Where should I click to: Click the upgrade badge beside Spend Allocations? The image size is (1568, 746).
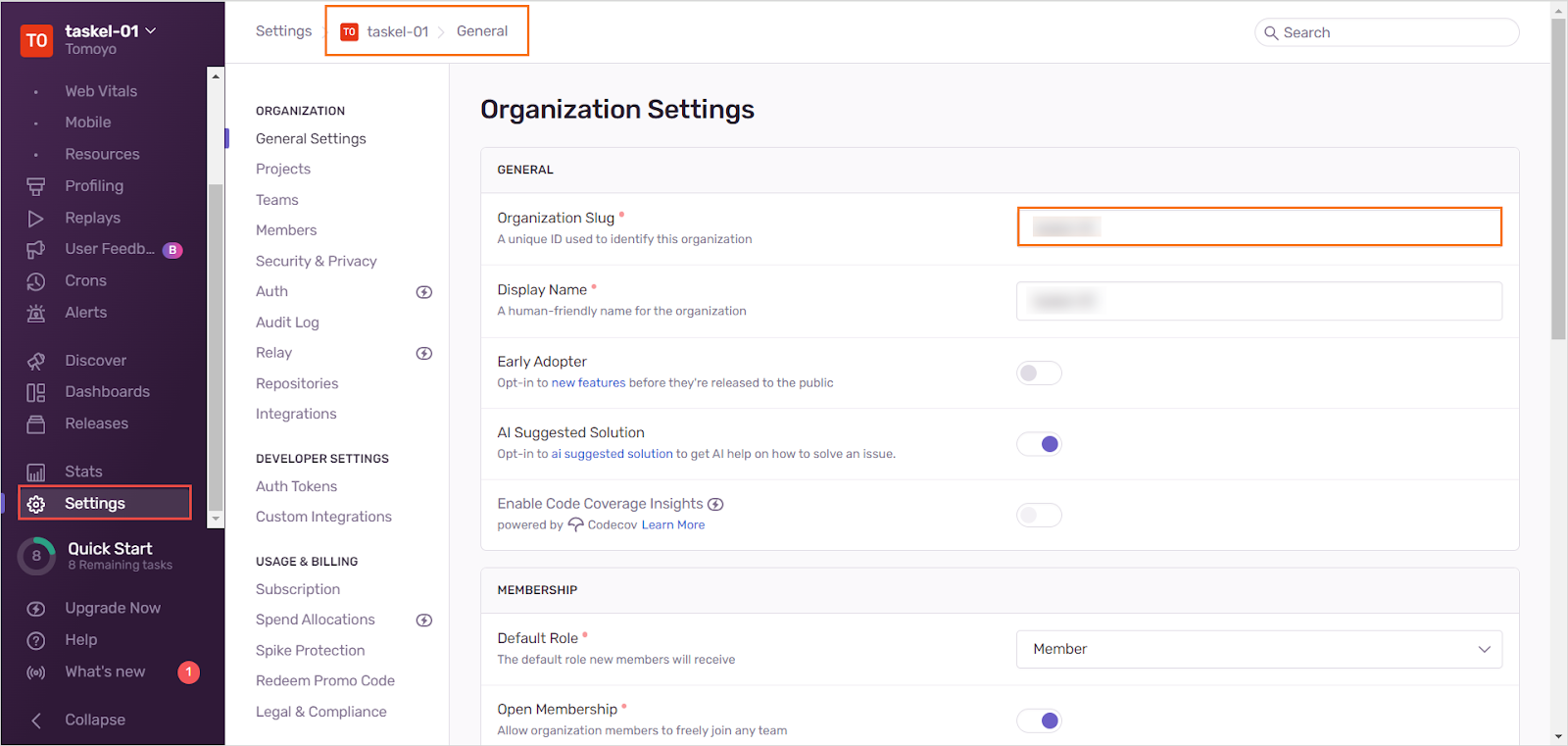424,621
